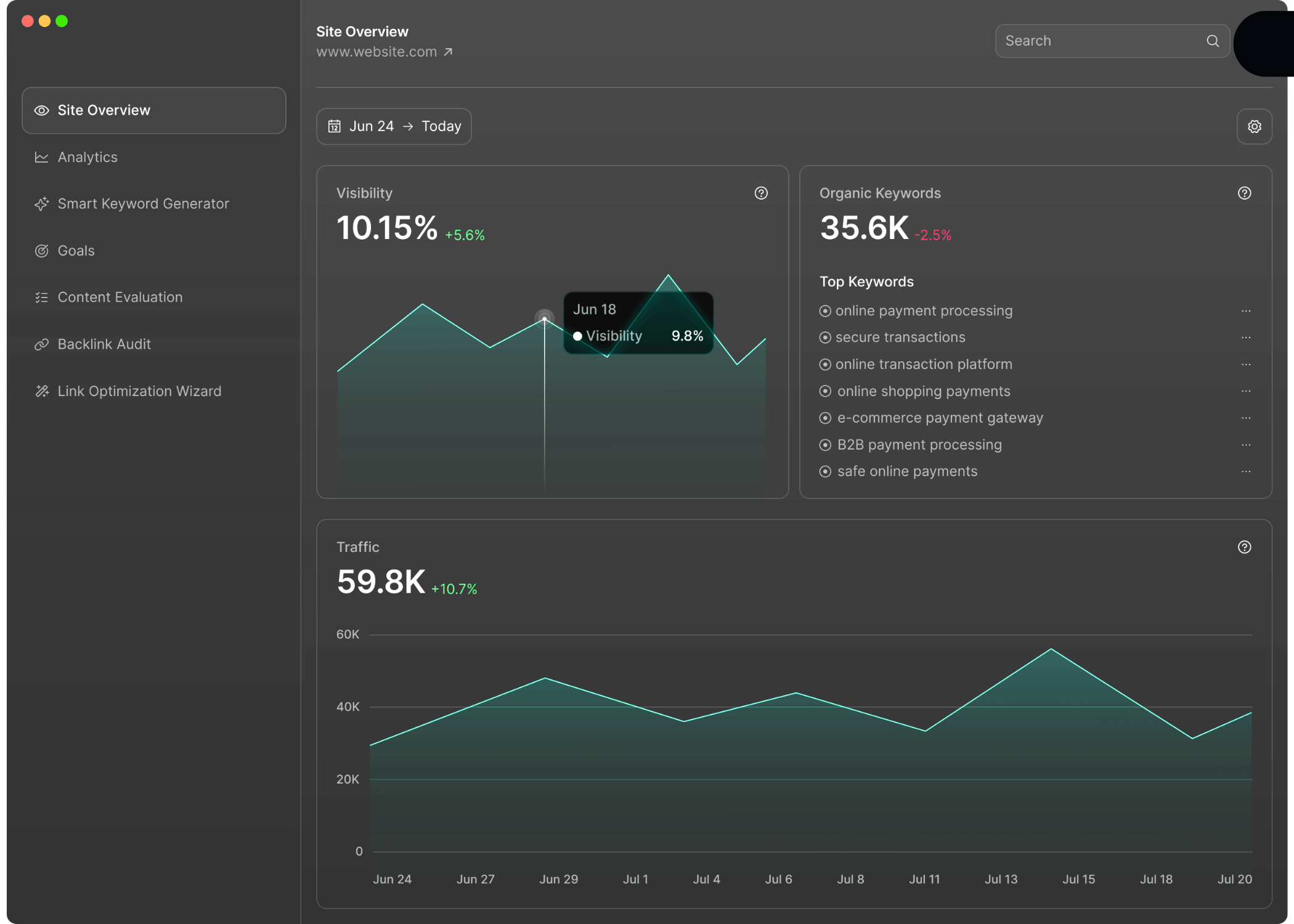The height and width of the screenshot is (924, 1294).
Task: Open options for secure transactions keyword
Action: coord(1245,338)
